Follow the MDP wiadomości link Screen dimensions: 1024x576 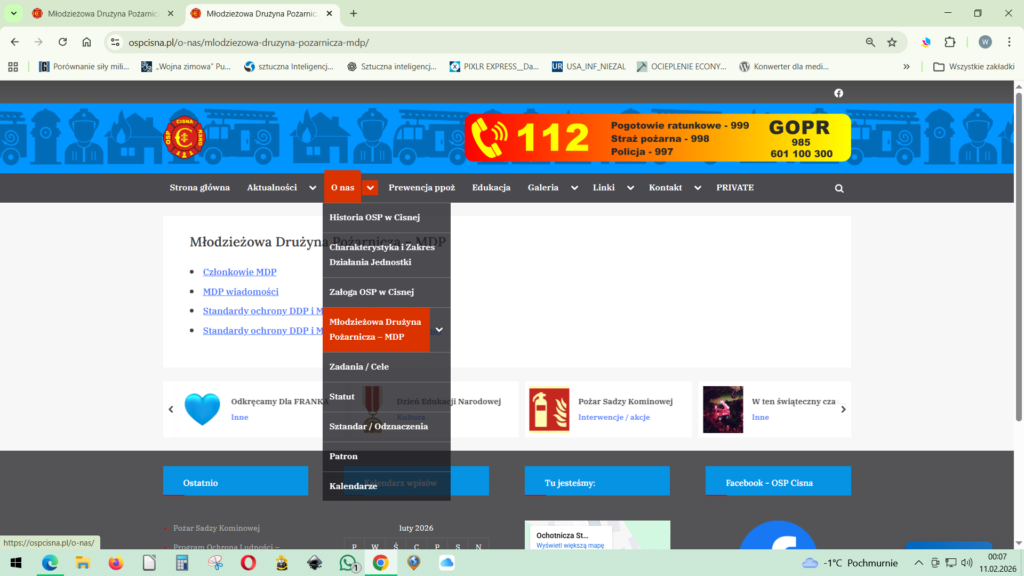click(240, 292)
